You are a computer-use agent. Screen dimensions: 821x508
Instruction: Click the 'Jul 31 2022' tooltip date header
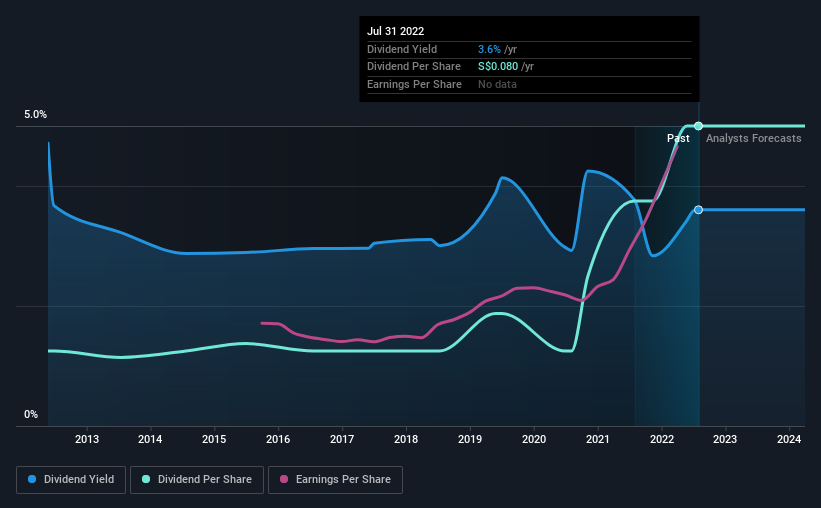[x=398, y=31]
